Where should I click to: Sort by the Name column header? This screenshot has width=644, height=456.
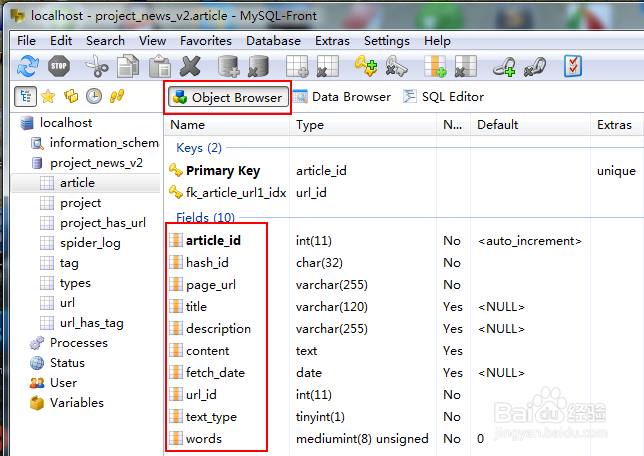227,125
